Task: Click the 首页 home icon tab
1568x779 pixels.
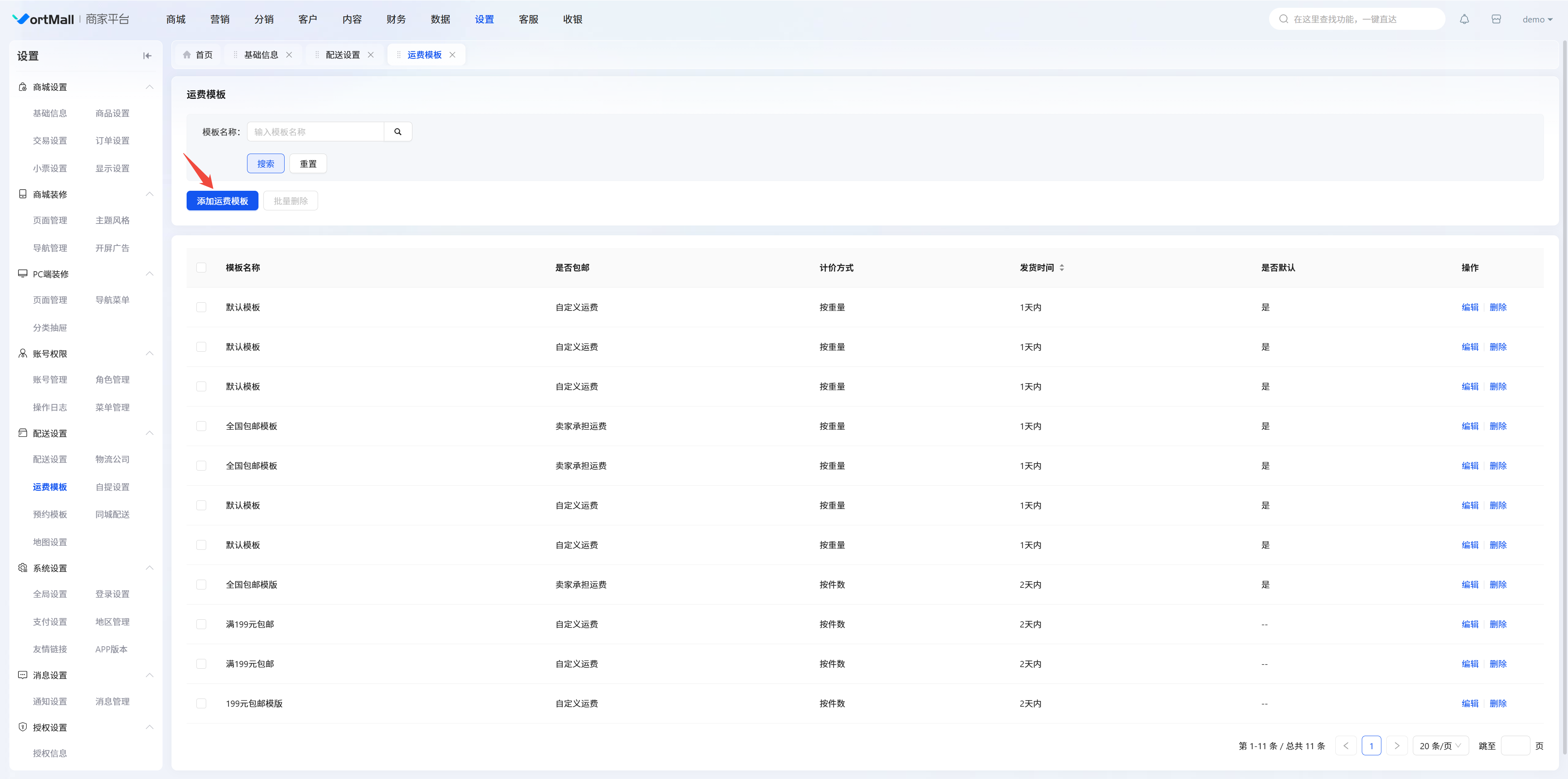Action: (x=198, y=55)
